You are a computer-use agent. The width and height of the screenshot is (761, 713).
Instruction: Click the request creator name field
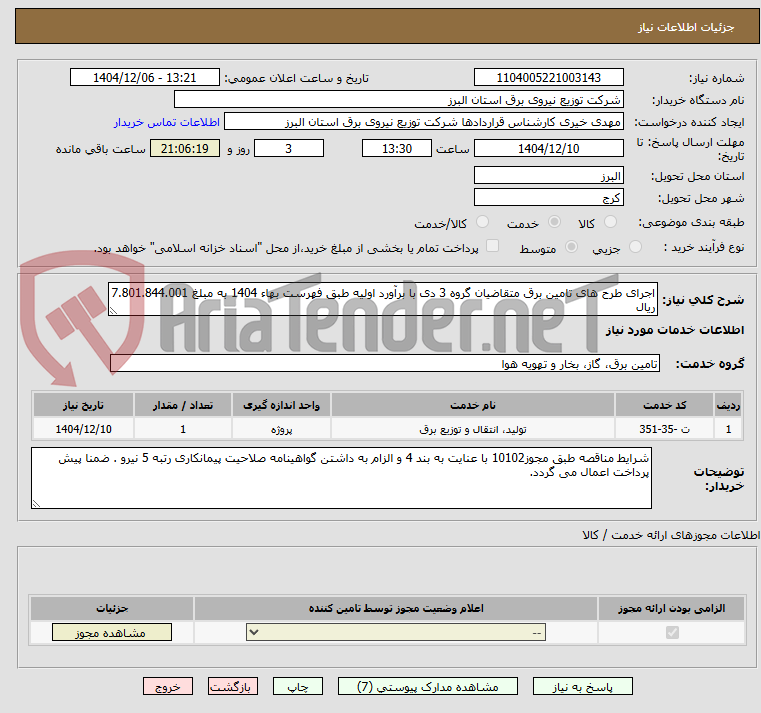click(424, 122)
